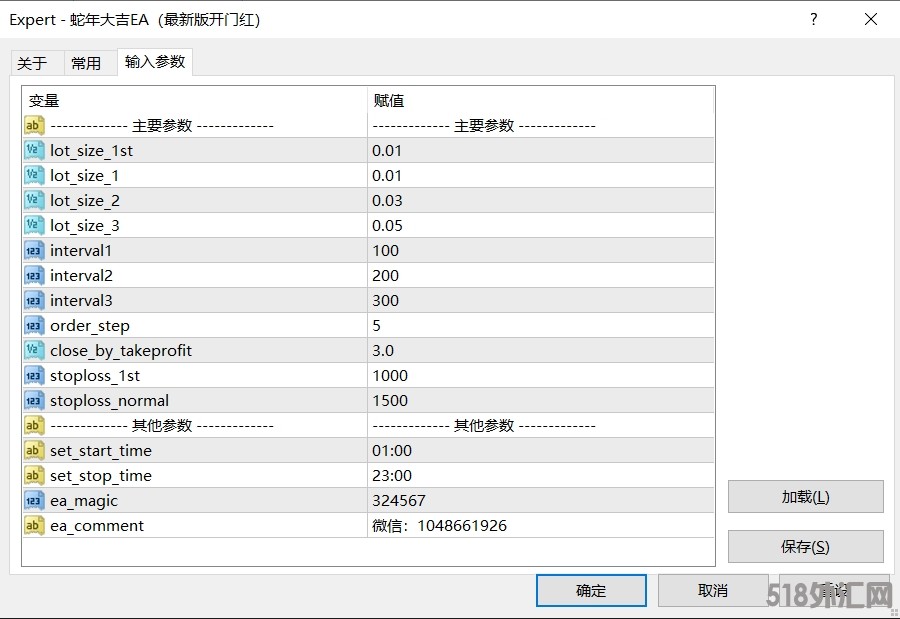Click the integer icon for stoploss_normal
The height and width of the screenshot is (619, 900).
coord(34,400)
